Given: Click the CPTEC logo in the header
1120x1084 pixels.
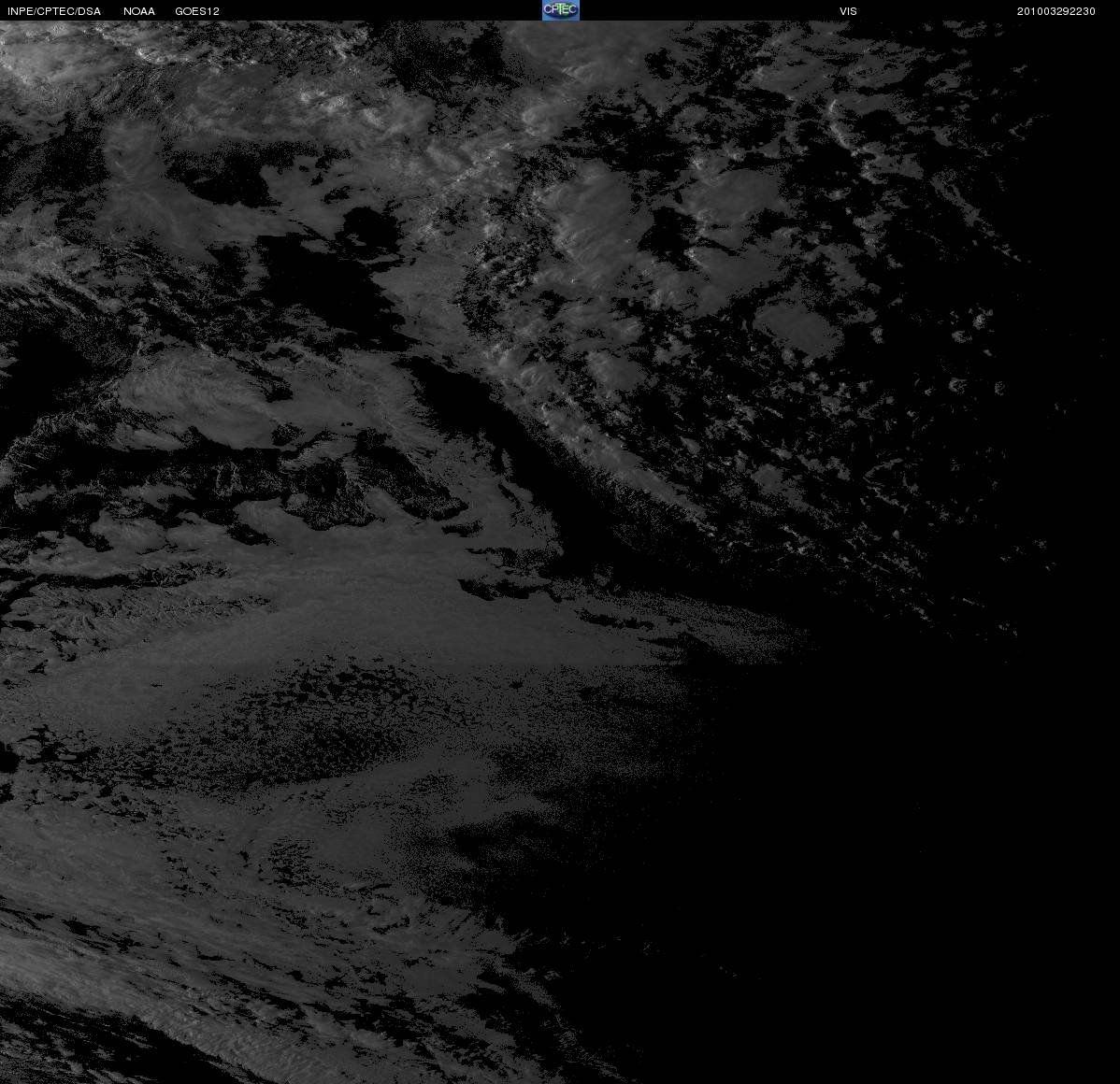Looking at the screenshot, I should click(561, 10).
